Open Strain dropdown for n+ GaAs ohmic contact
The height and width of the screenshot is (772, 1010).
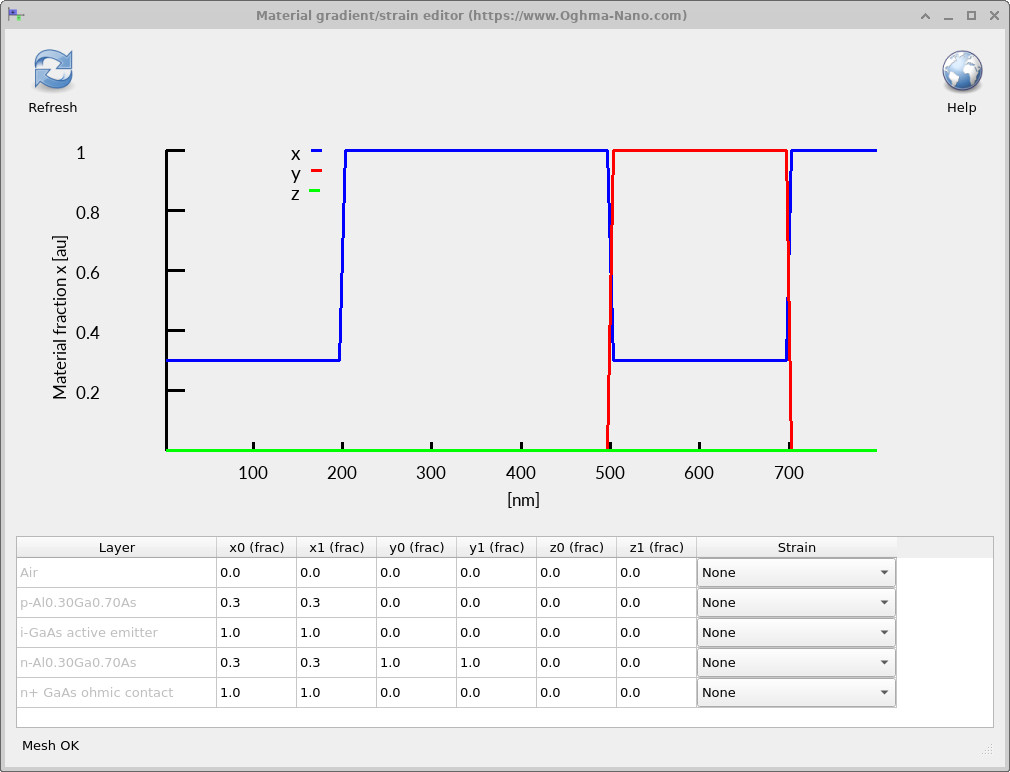(796, 692)
